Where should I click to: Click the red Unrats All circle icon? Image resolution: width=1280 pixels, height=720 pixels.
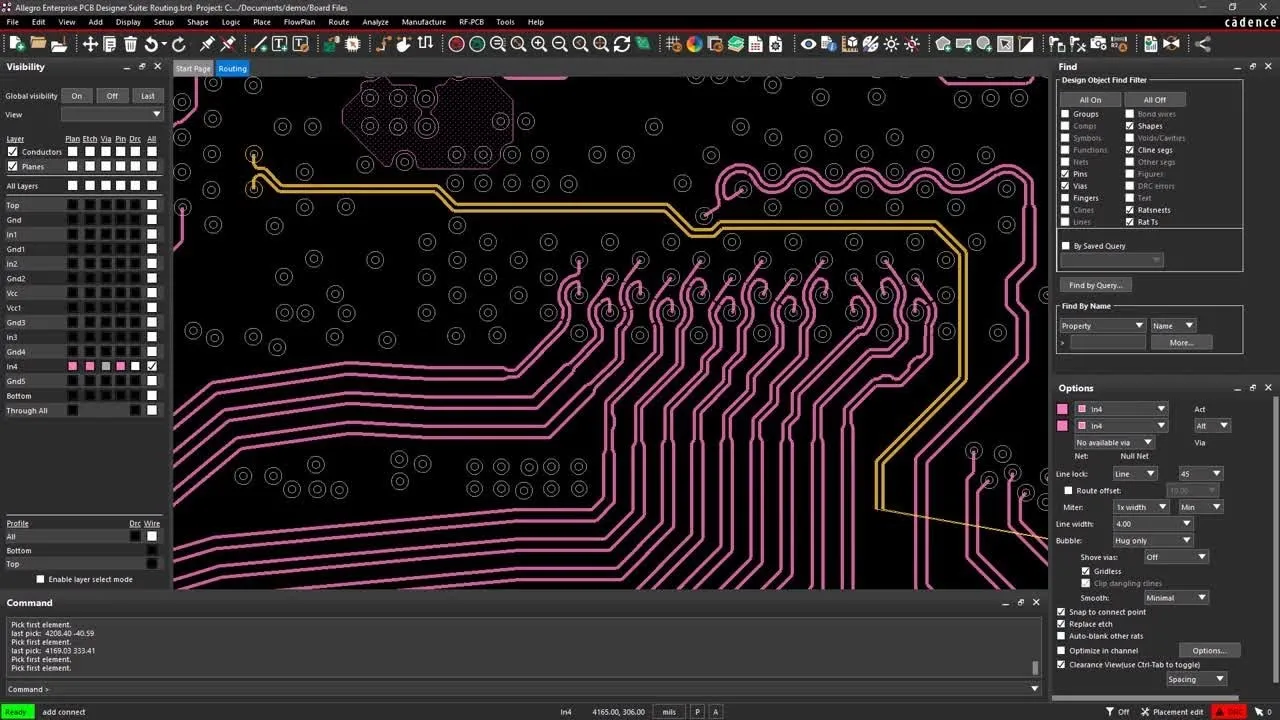456,44
